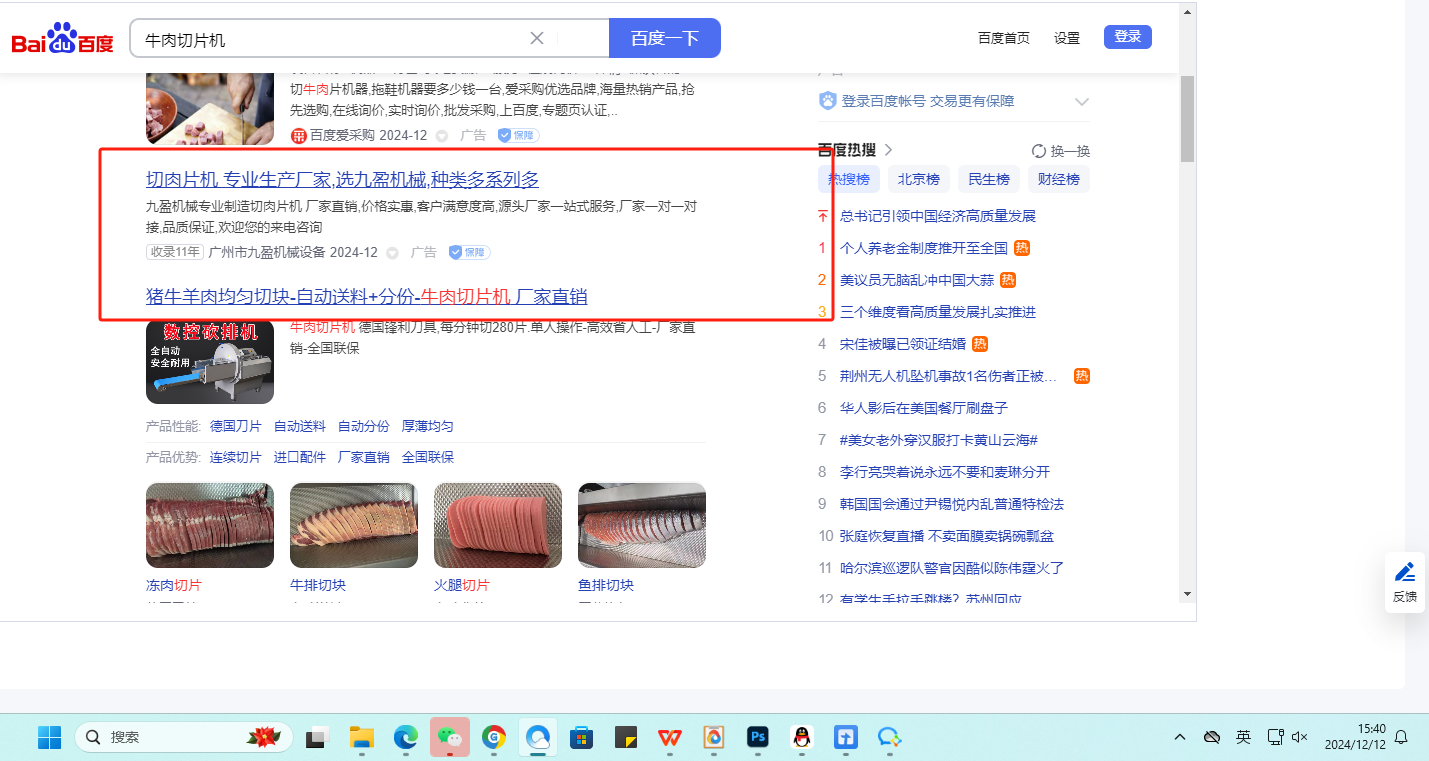Click the 保障 badge beside 百度爱采购
1429x761 pixels.
518,135
